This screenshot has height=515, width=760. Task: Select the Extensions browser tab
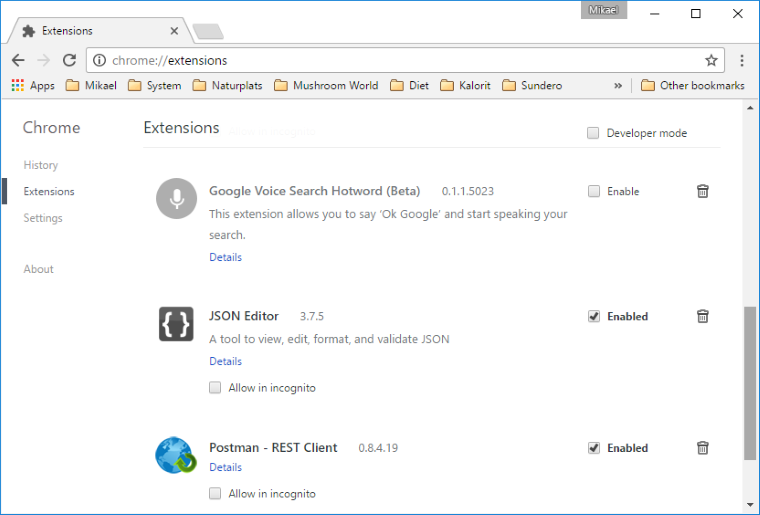(x=100, y=31)
